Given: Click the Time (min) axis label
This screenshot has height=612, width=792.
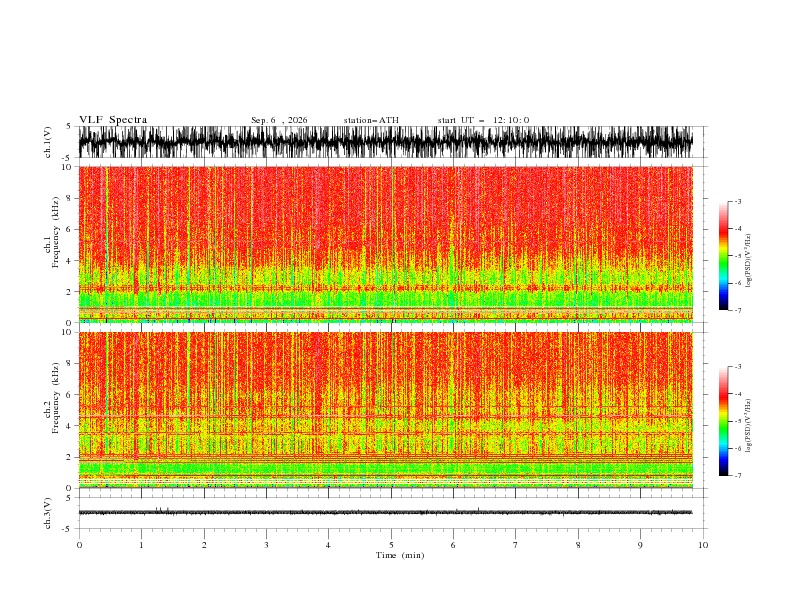Looking at the screenshot, I should (x=400, y=555).
